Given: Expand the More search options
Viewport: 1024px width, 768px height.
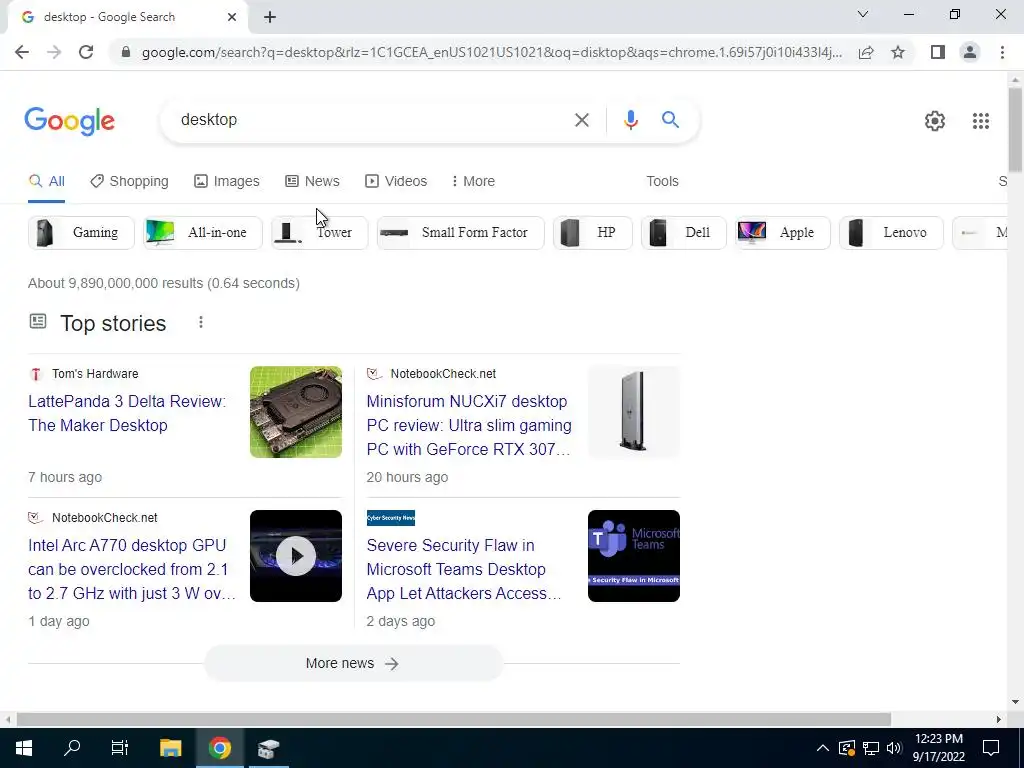Looking at the screenshot, I should tap(473, 181).
